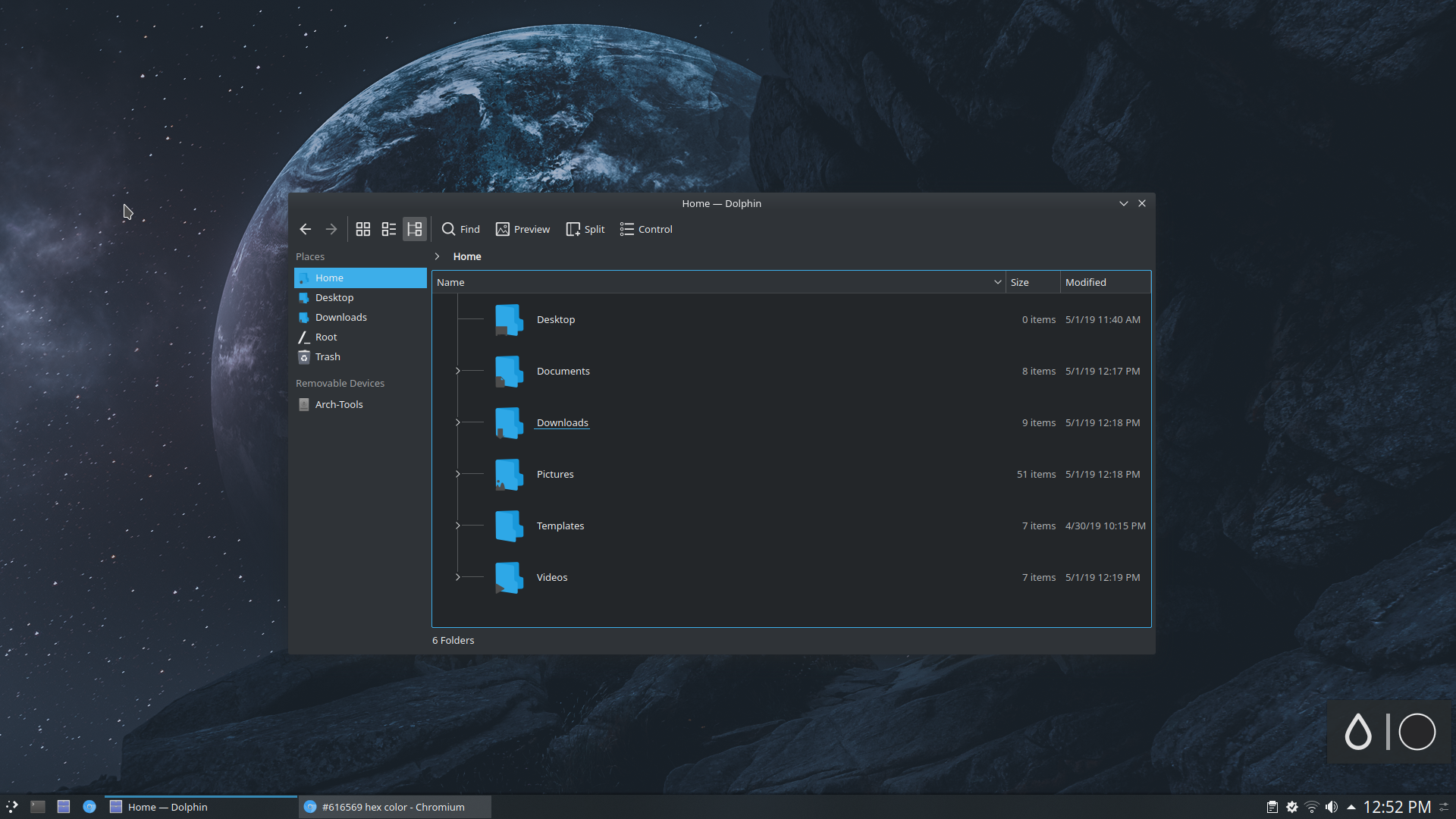Screen dimensions: 1456x819
Task: Click the Arch-Tools drive icon
Action: pyautogui.click(x=304, y=404)
